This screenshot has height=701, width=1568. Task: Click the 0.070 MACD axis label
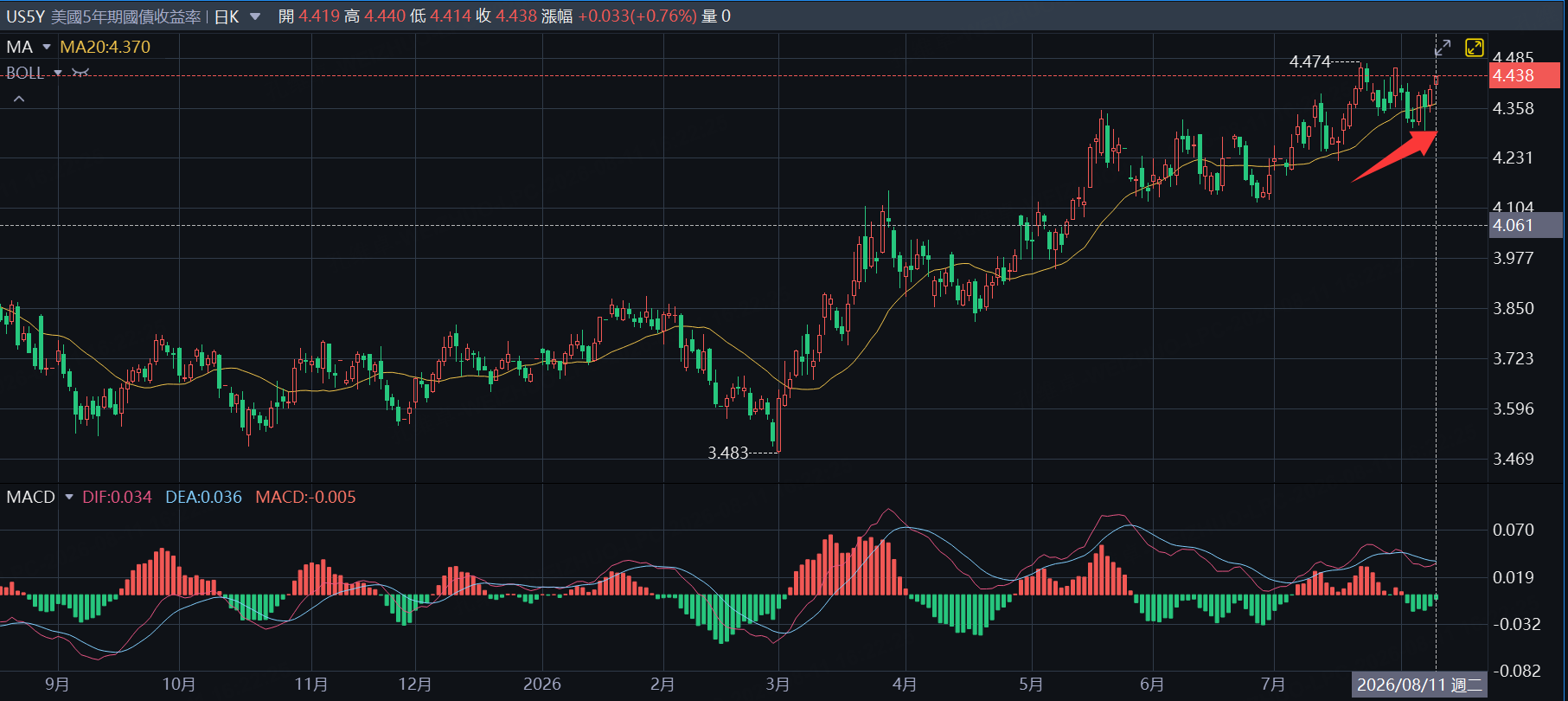pos(1514,530)
